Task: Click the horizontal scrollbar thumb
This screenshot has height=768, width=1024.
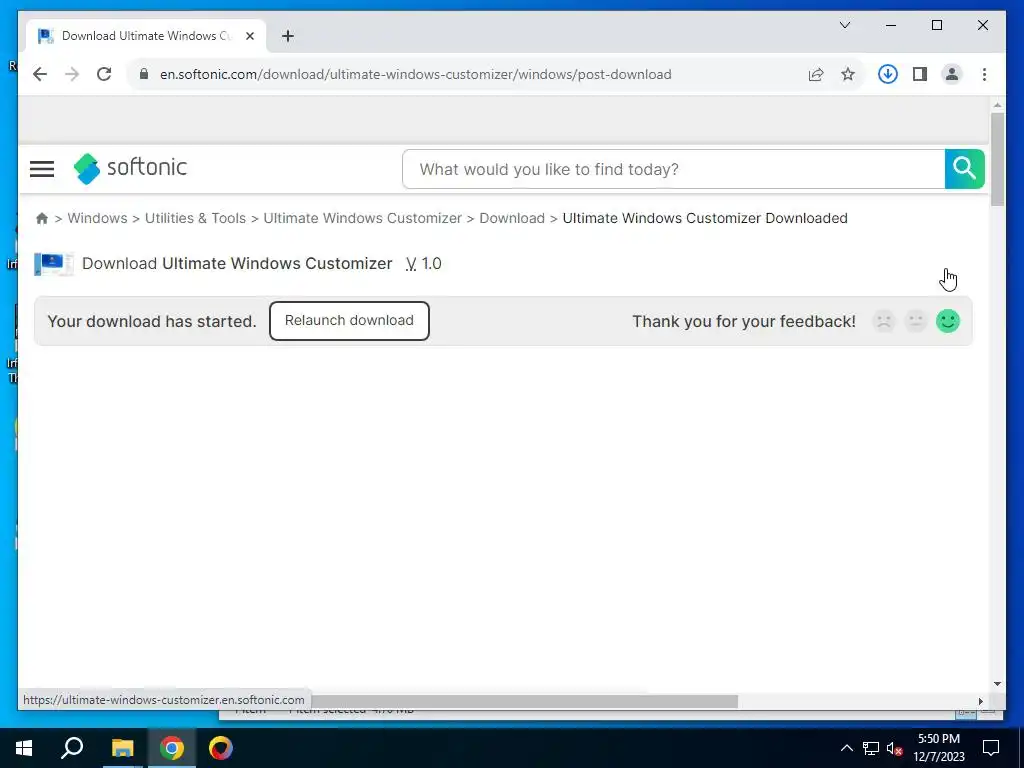Action: pos(524,701)
